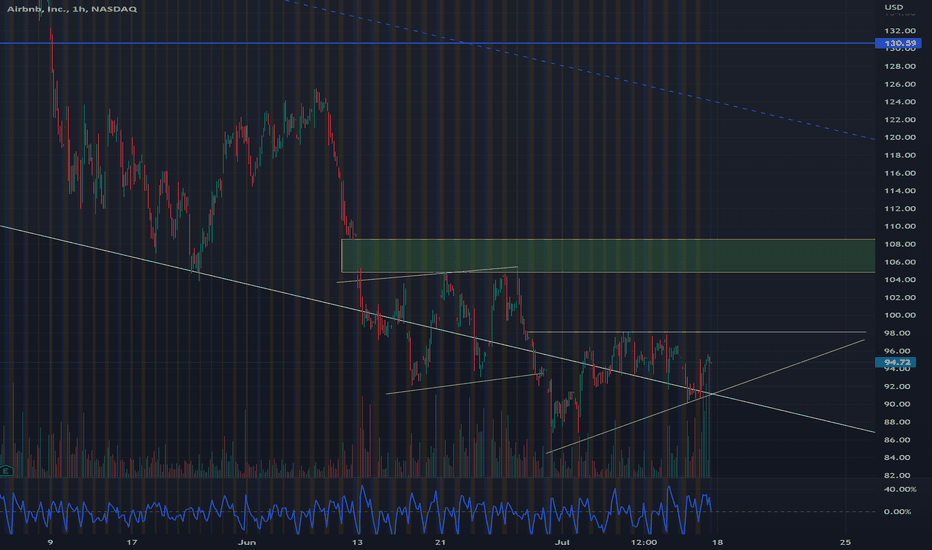The image size is (932, 550).
Task: Click the 126.00 price axis label
Action: click(x=899, y=84)
